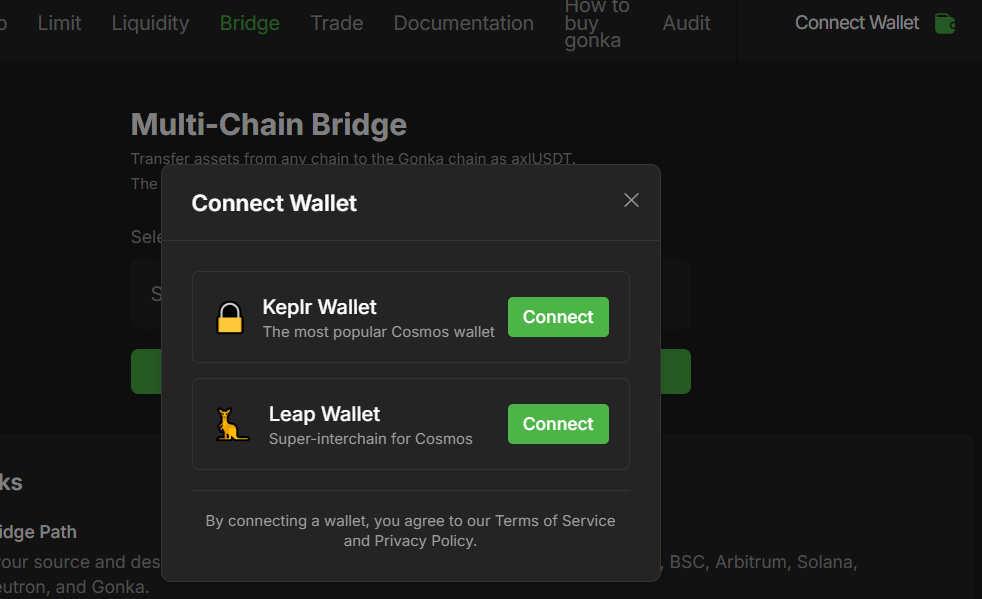
Task: Click Connect Wallet in the top bar
Action: (856, 23)
